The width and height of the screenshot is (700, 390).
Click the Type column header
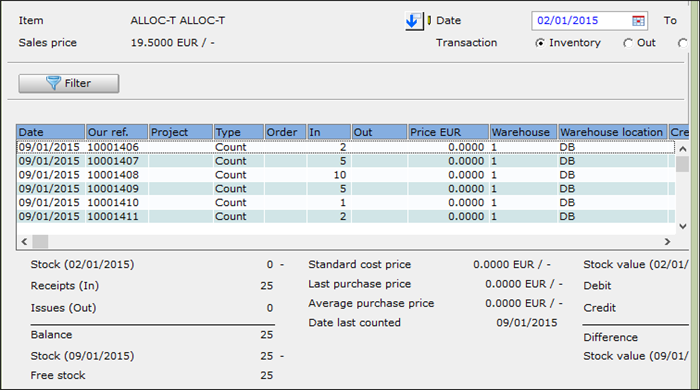(238, 132)
